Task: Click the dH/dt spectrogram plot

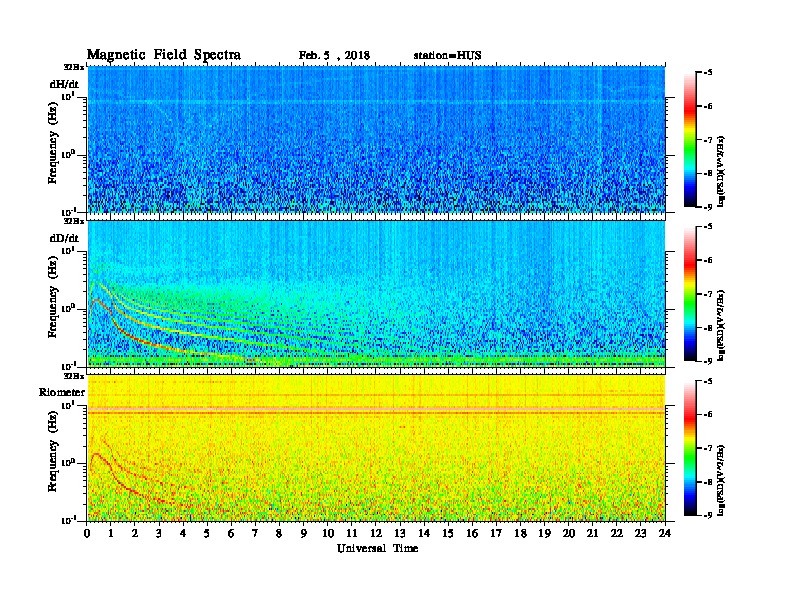Action: coord(376,139)
